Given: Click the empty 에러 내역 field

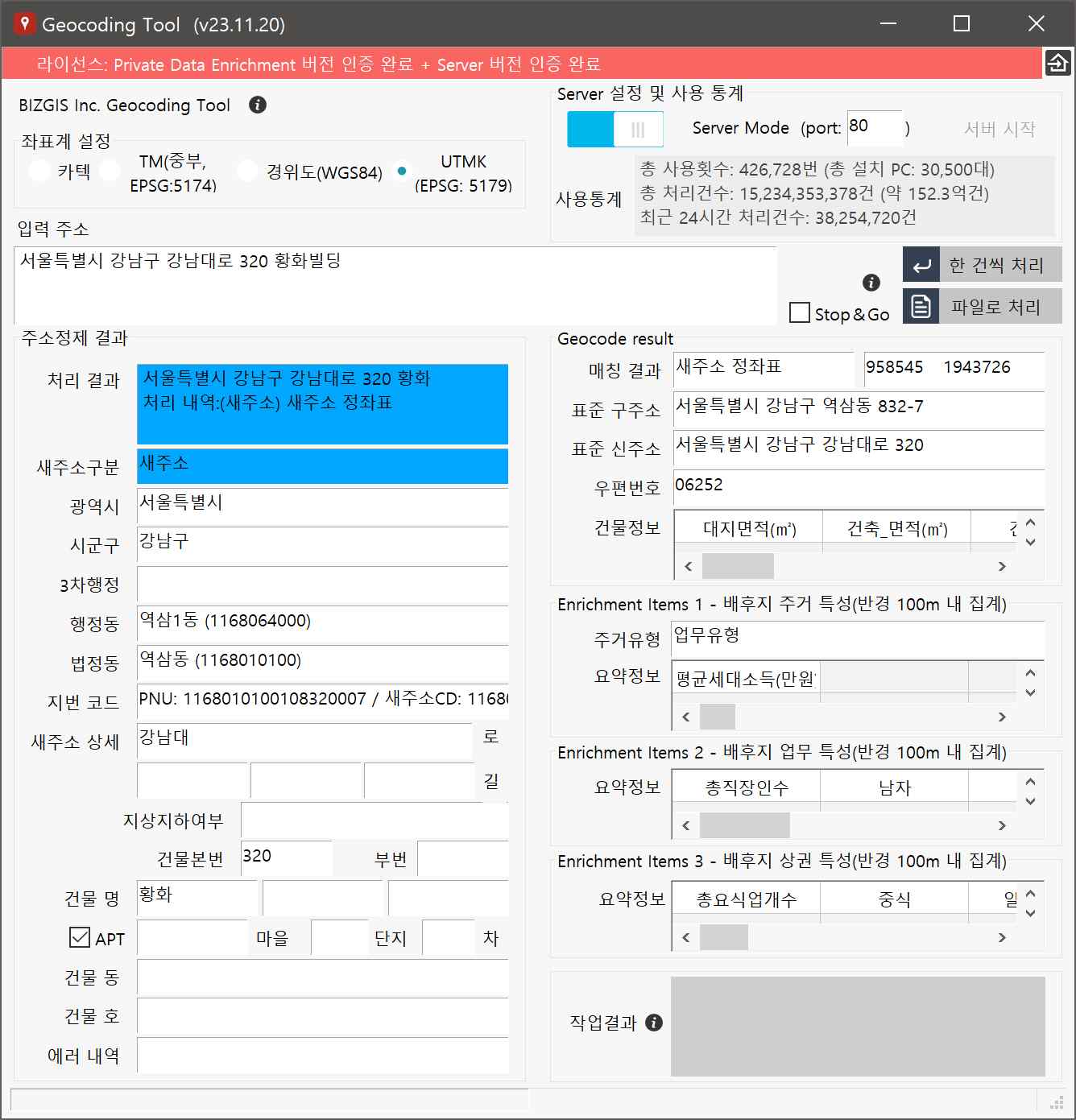Looking at the screenshot, I should click(322, 1055).
